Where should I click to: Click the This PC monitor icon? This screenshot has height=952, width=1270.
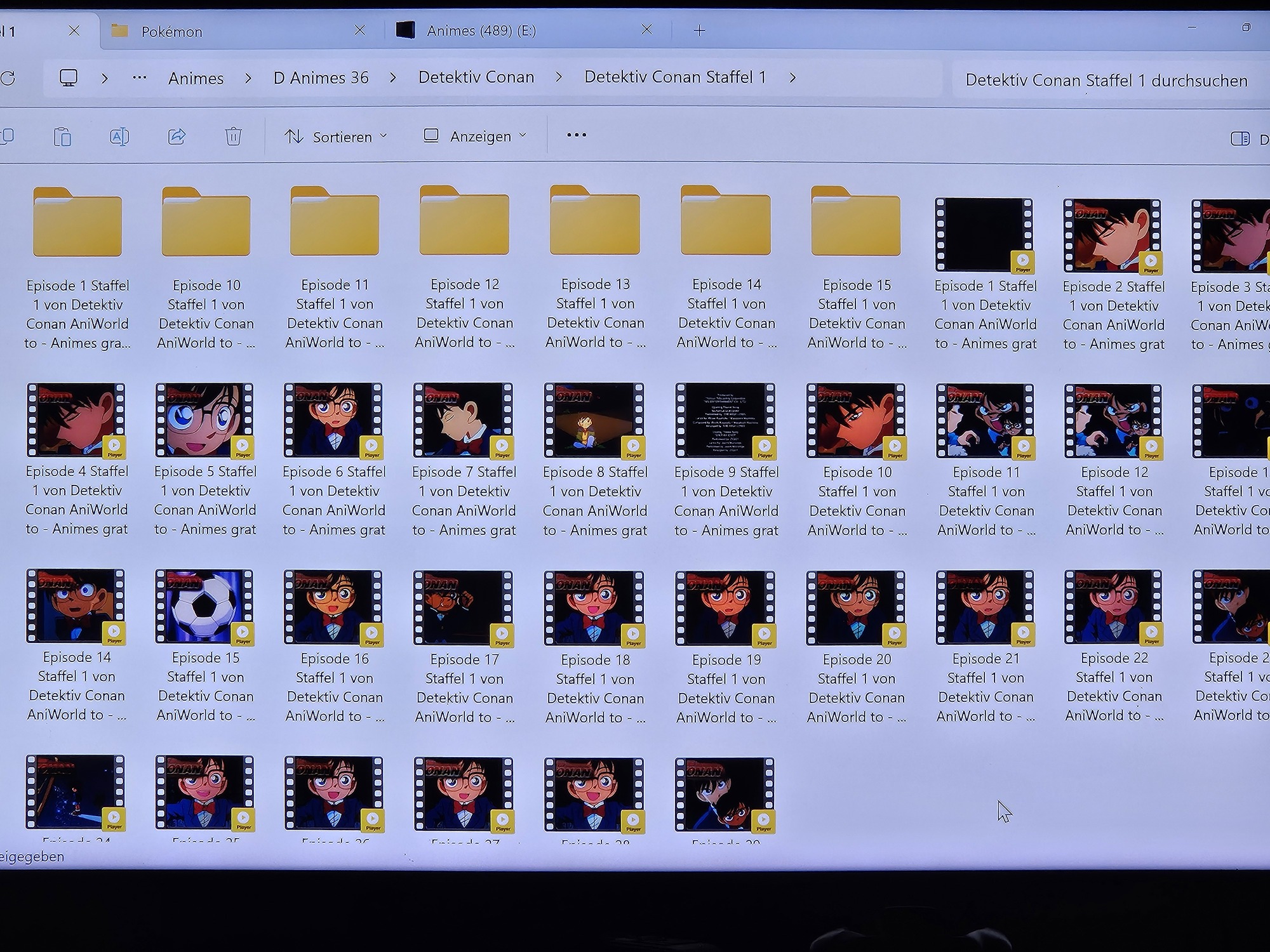[69, 78]
